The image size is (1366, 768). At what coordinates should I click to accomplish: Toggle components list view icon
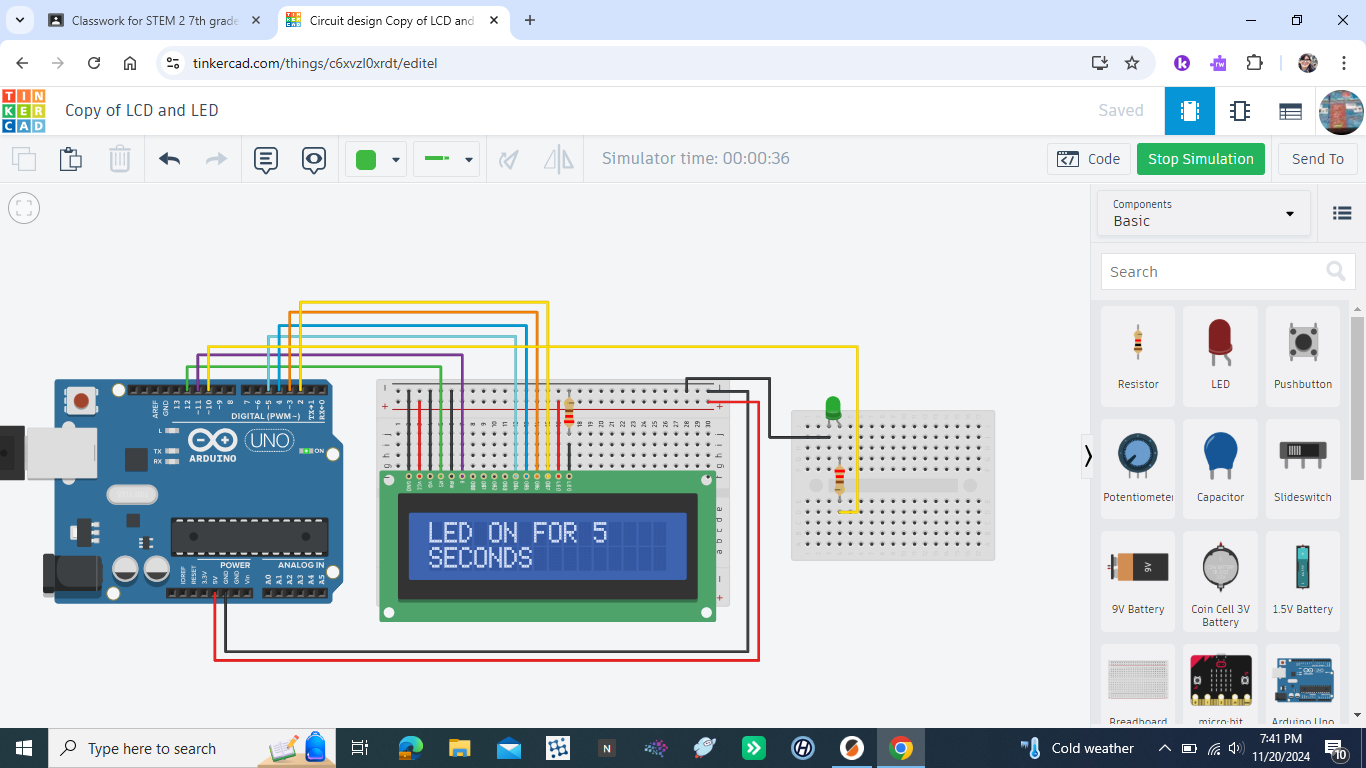pyautogui.click(x=1342, y=213)
